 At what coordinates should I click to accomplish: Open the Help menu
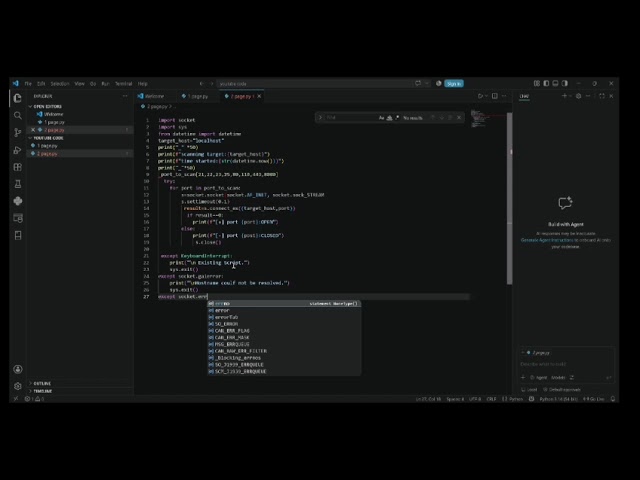pyautogui.click(x=142, y=84)
